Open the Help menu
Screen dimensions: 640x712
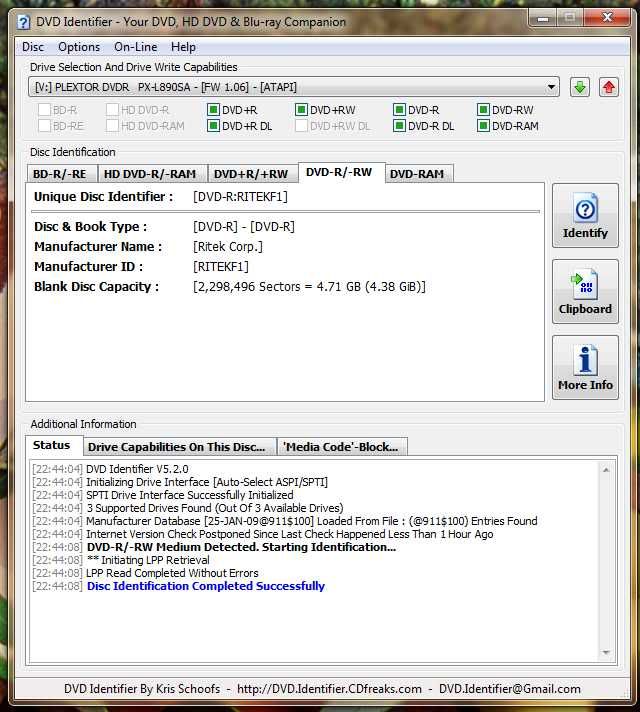click(183, 47)
